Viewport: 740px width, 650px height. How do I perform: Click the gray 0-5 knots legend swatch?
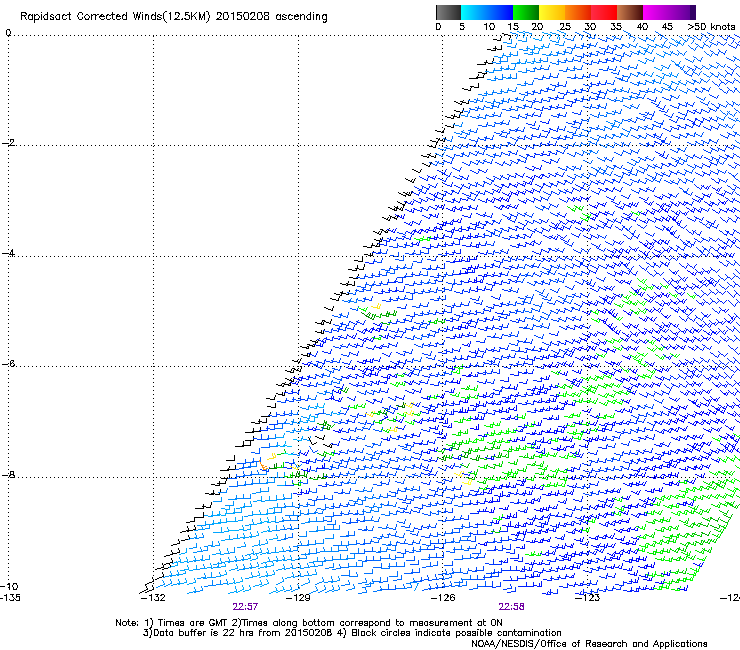coord(448,12)
